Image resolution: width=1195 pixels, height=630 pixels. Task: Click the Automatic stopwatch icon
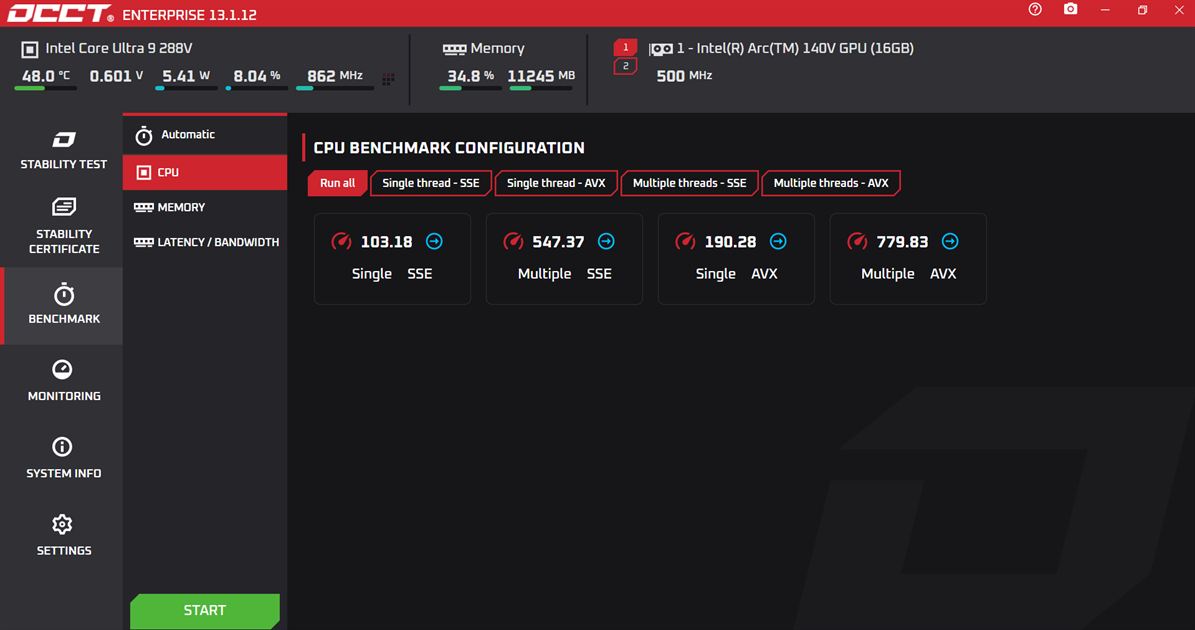(144, 136)
